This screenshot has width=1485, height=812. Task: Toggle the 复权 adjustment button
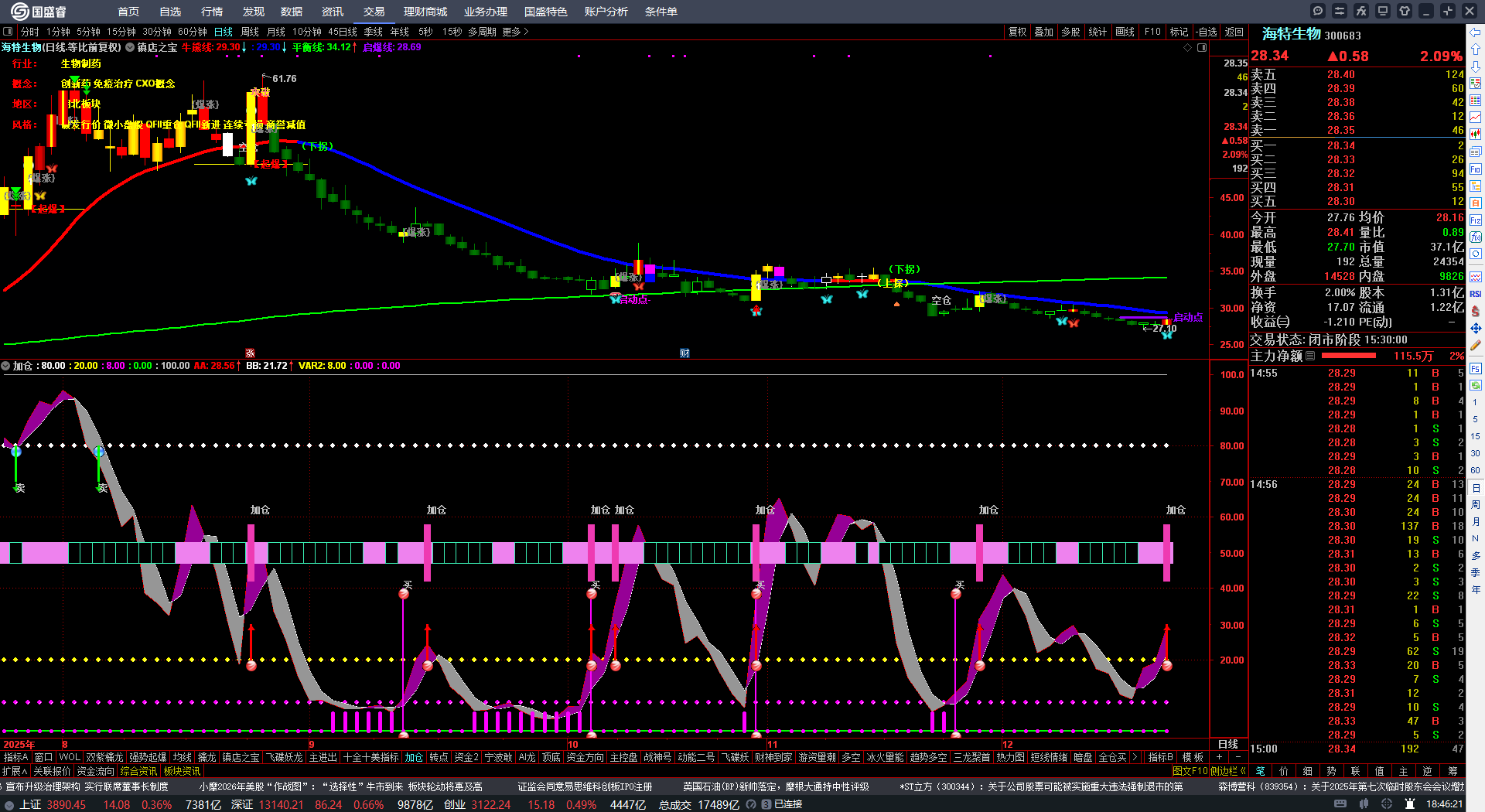pos(1017,32)
